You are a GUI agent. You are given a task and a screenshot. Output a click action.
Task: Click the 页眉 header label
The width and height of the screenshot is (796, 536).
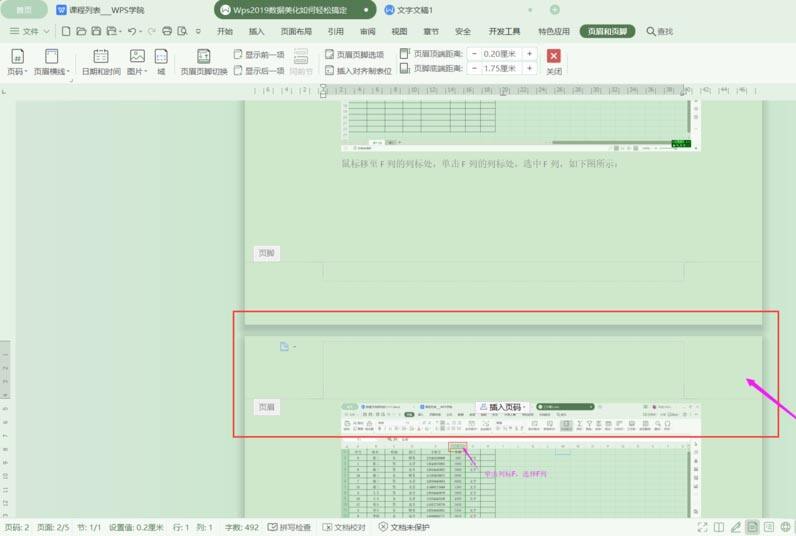[267, 407]
